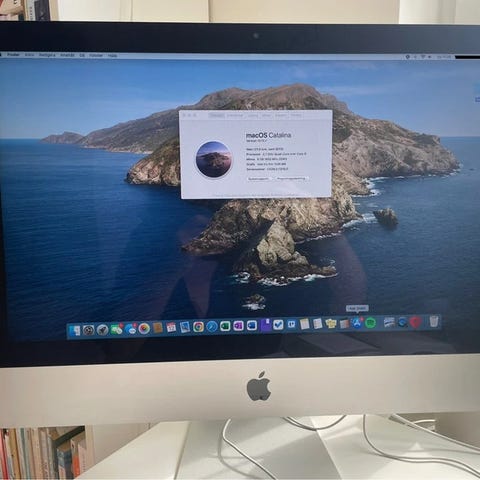Open App Store from the dock
Screen dimensions: 480x480
click(x=357, y=323)
